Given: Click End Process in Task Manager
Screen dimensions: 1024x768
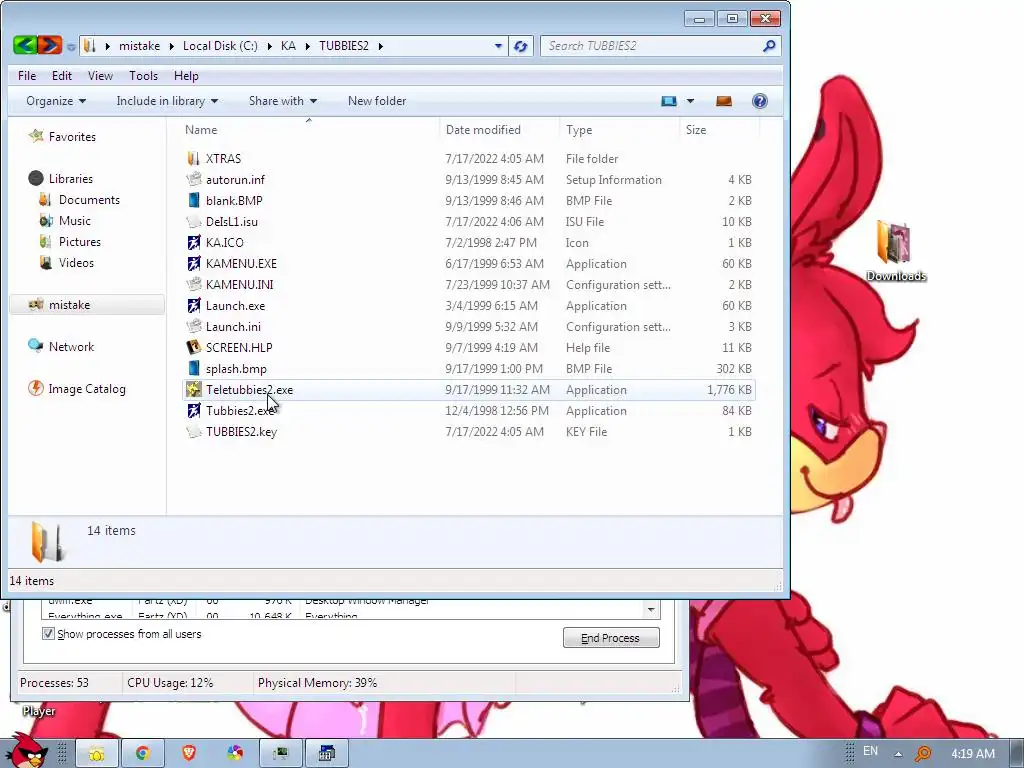Looking at the screenshot, I should (x=611, y=638).
